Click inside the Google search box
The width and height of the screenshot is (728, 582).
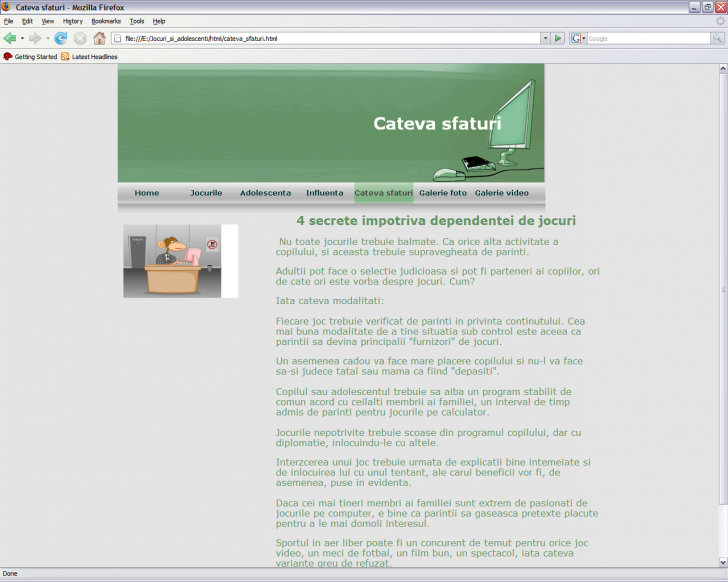(x=649, y=38)
